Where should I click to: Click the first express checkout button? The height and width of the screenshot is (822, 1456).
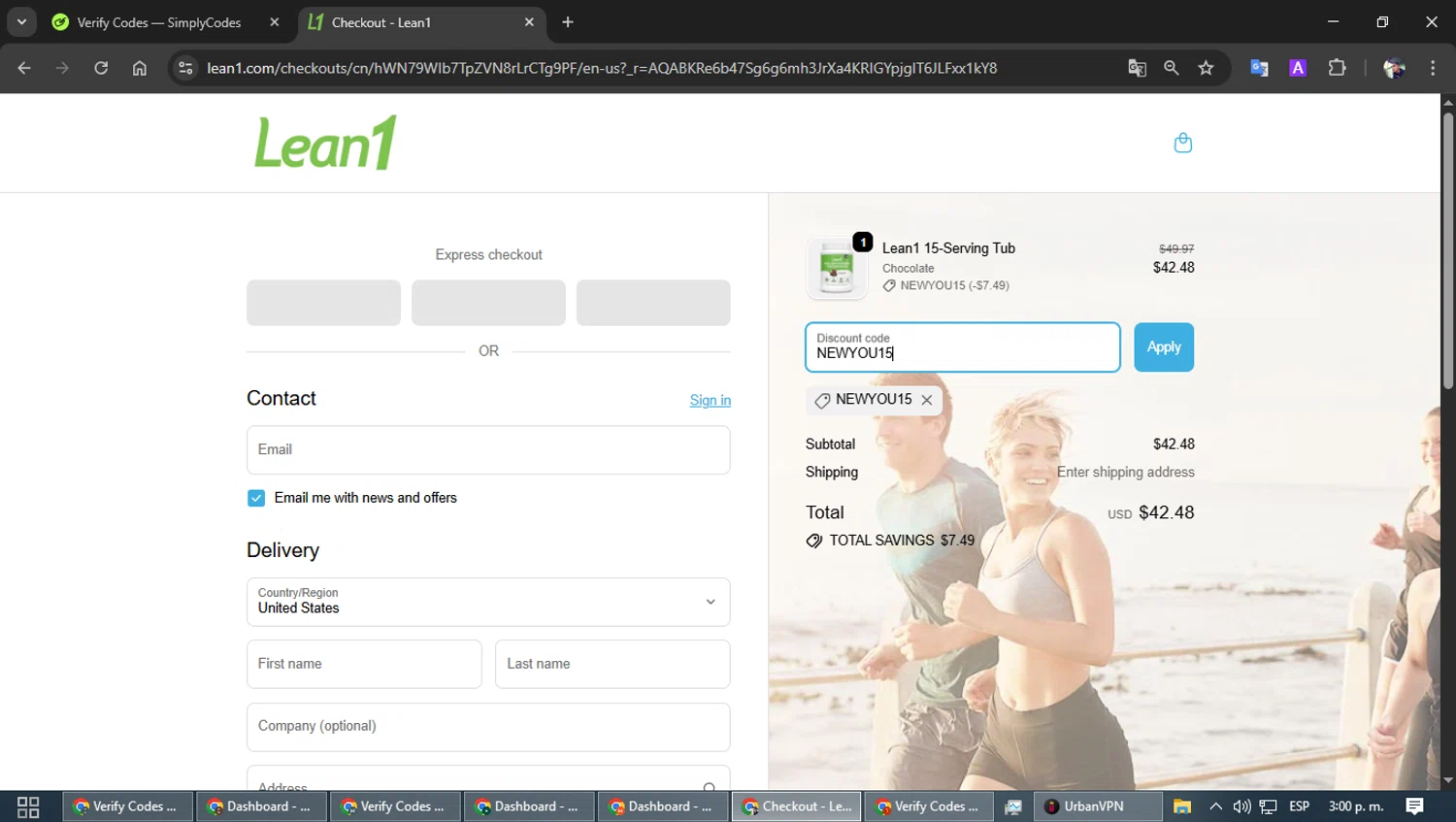click(323, 303)
